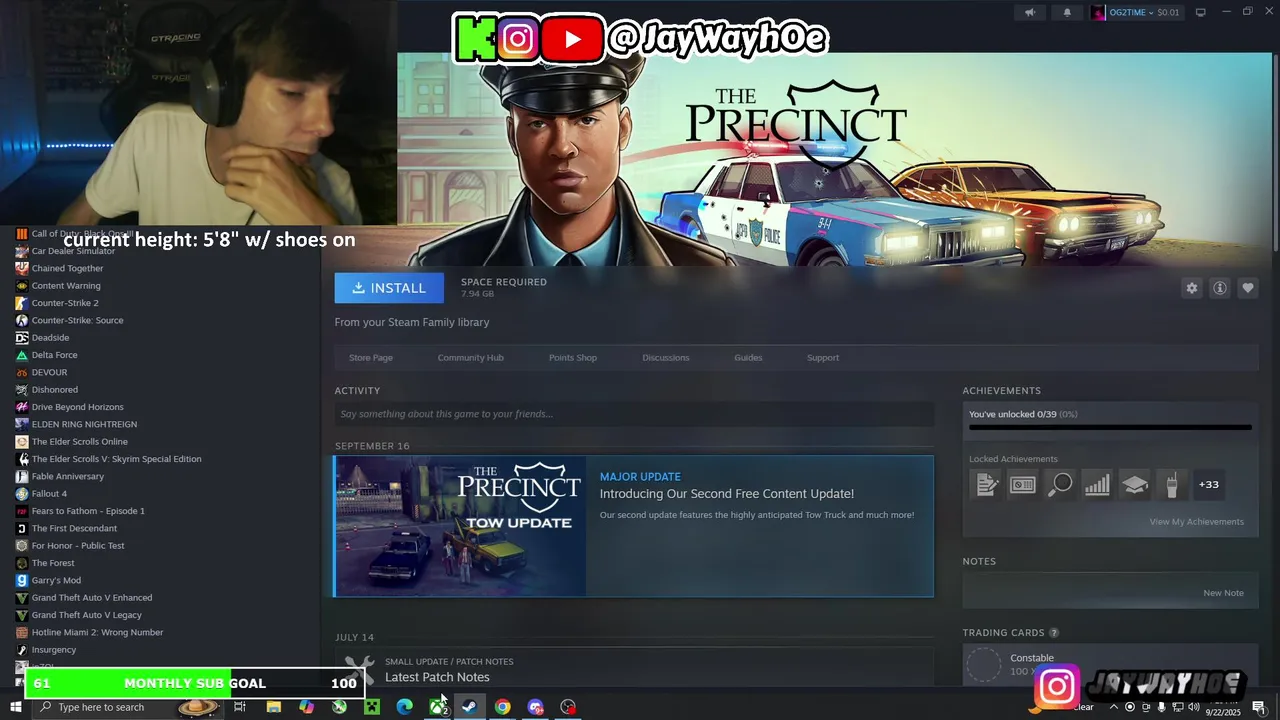
Task: Open Latest Patch Notes entry
Action: click(x=437, y=677)
